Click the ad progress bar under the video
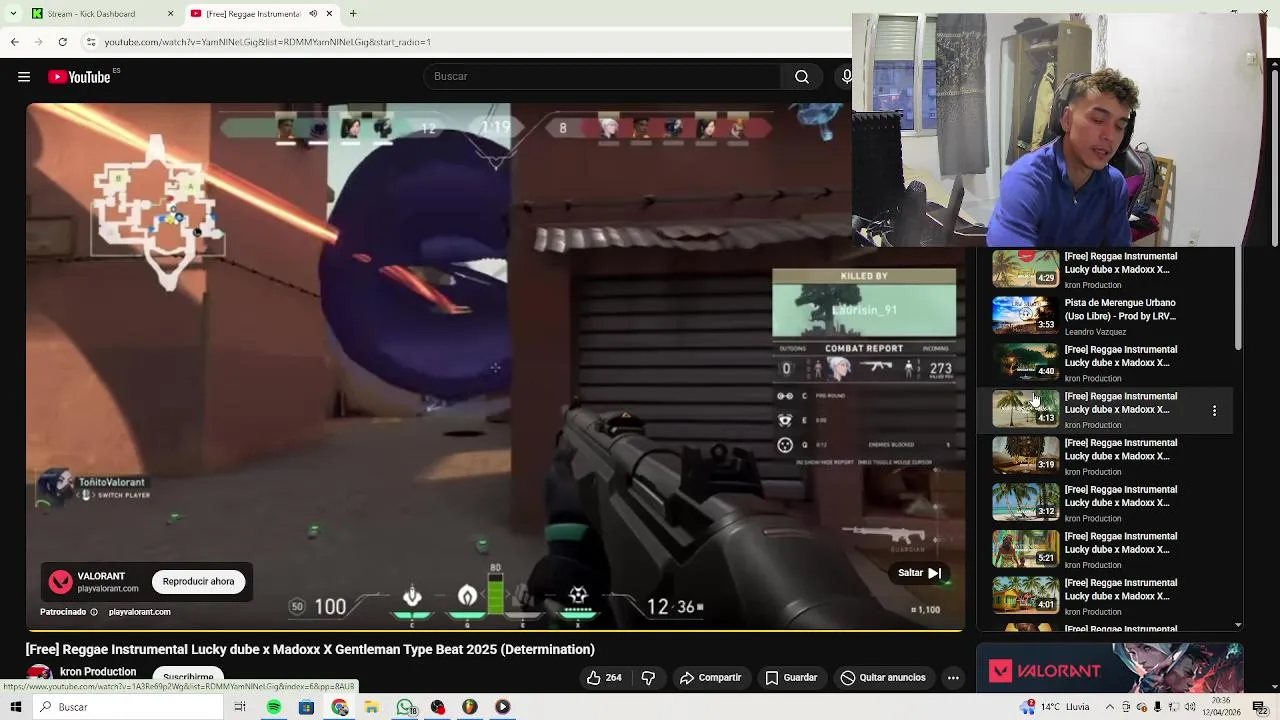Viewport: 1280px width, 720px height. pyautogui.click(x=495, y=631)
